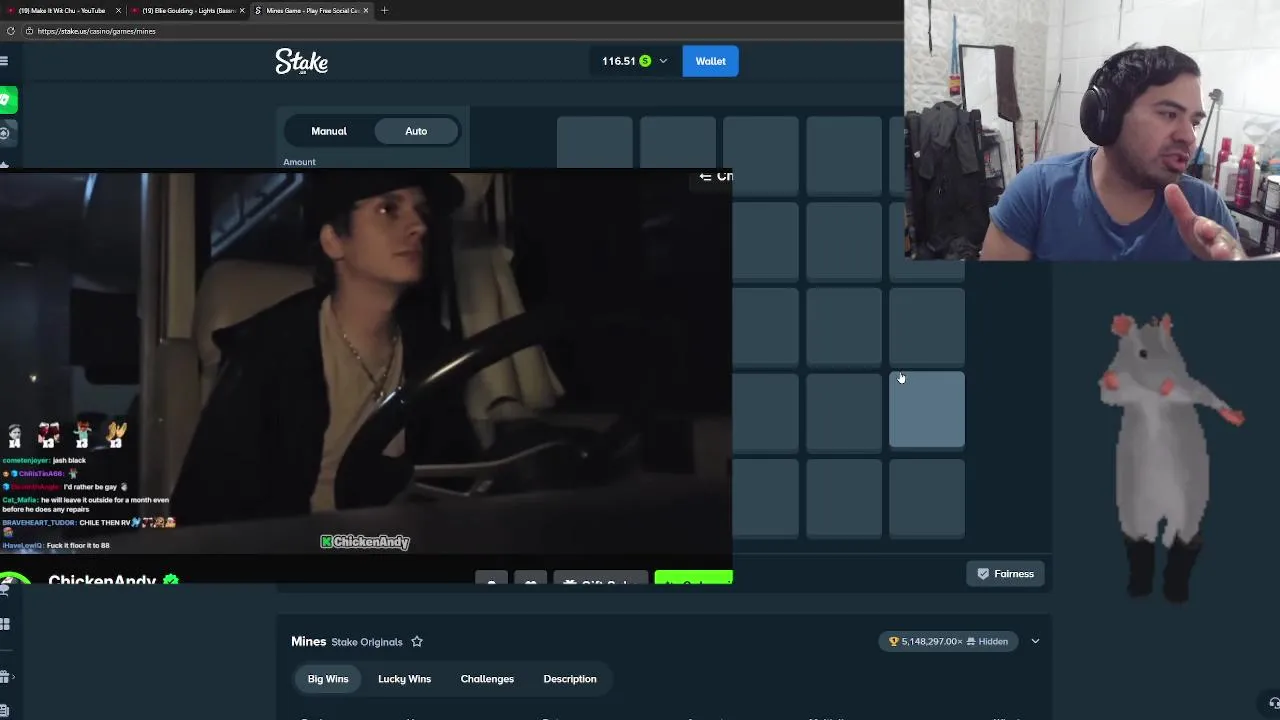Open the Stake sidebar hamburger menu
This screenshot has height=720, width=1280.
click(x=4, y=61)
